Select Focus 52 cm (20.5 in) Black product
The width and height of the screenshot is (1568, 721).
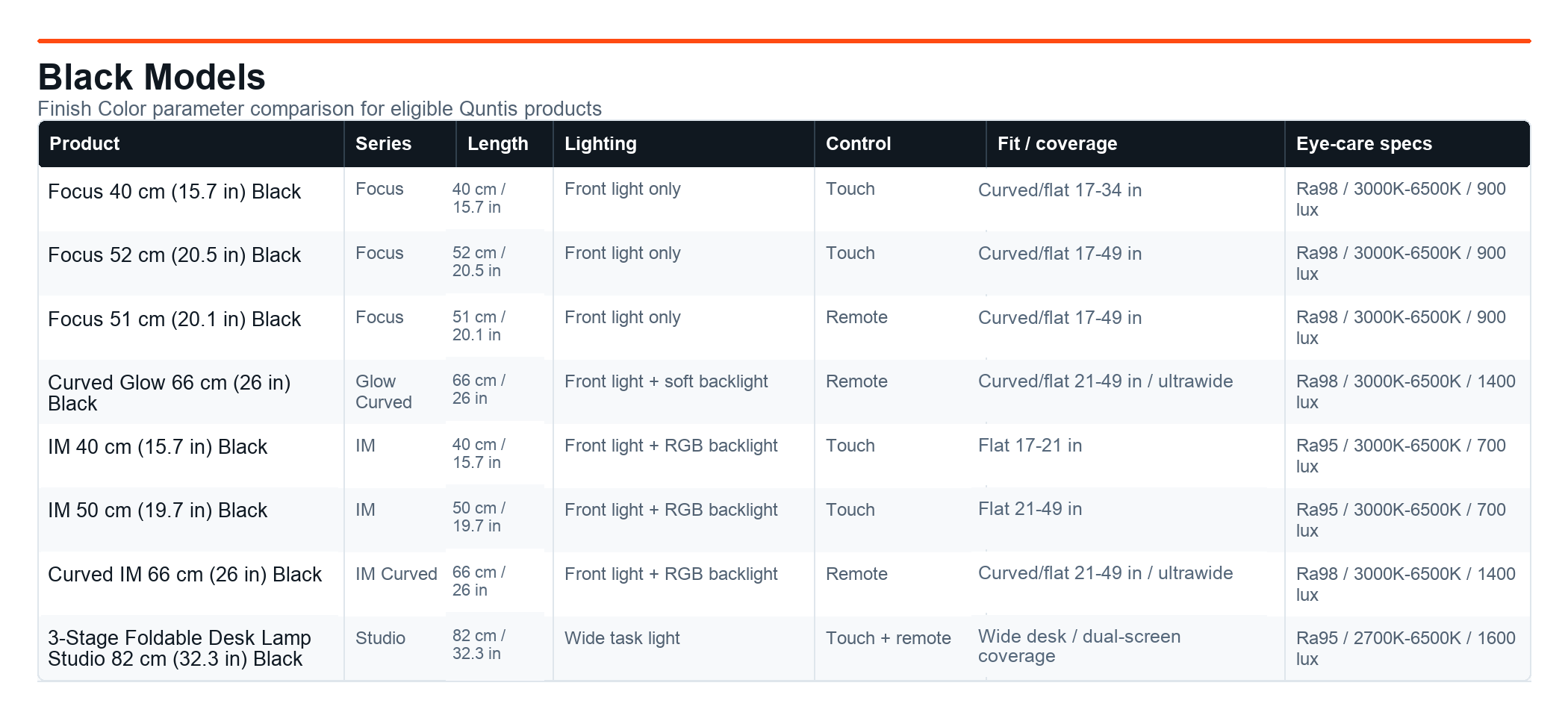pos(174,255)
